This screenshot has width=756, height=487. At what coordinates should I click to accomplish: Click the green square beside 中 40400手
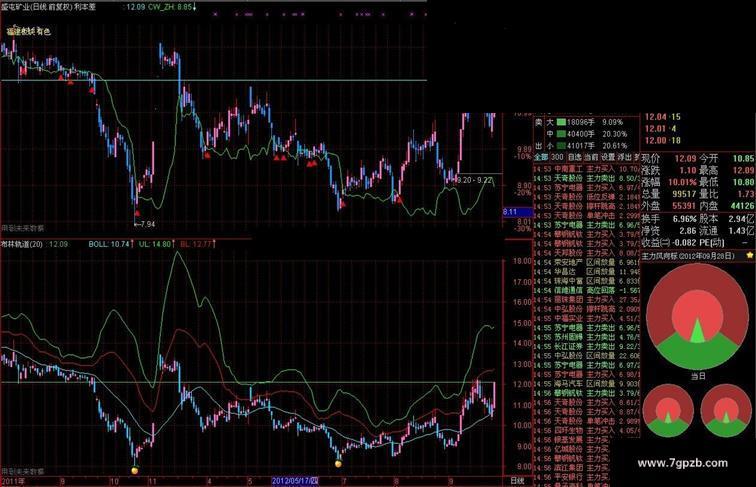pyautogui.click(x=561, y=134)
